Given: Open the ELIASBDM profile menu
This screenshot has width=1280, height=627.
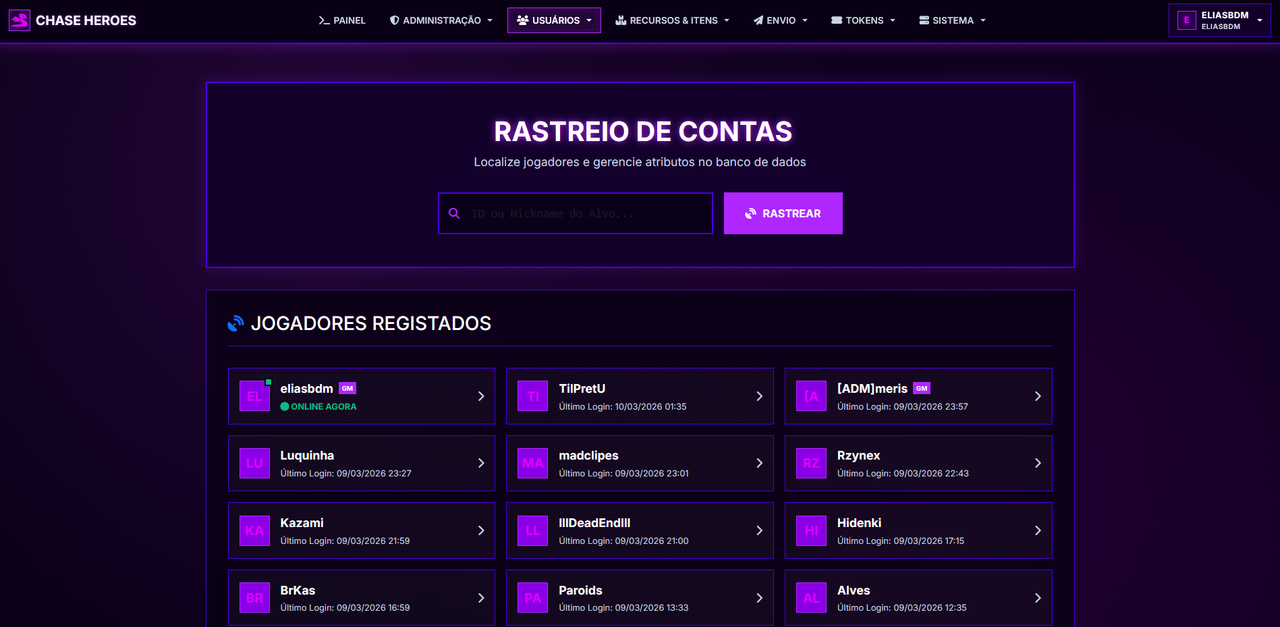Looking at the screenshot, I should point(1219,21).
